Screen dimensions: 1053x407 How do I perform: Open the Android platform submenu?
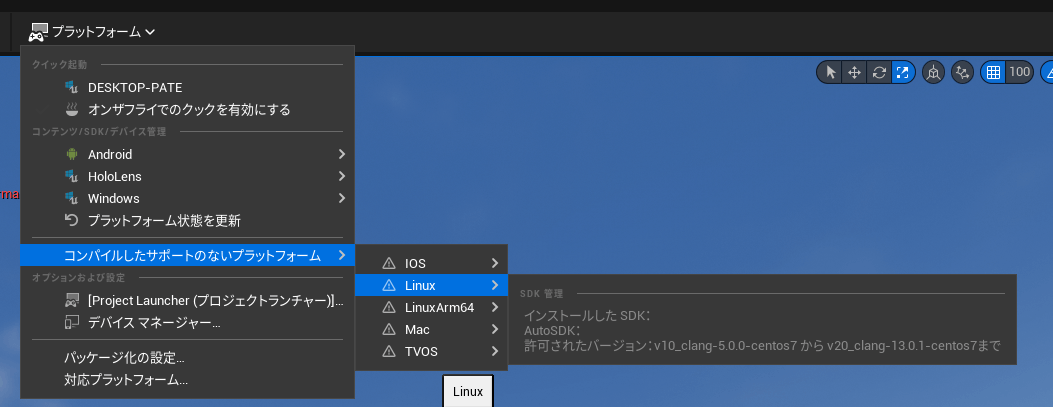point(187,154)
